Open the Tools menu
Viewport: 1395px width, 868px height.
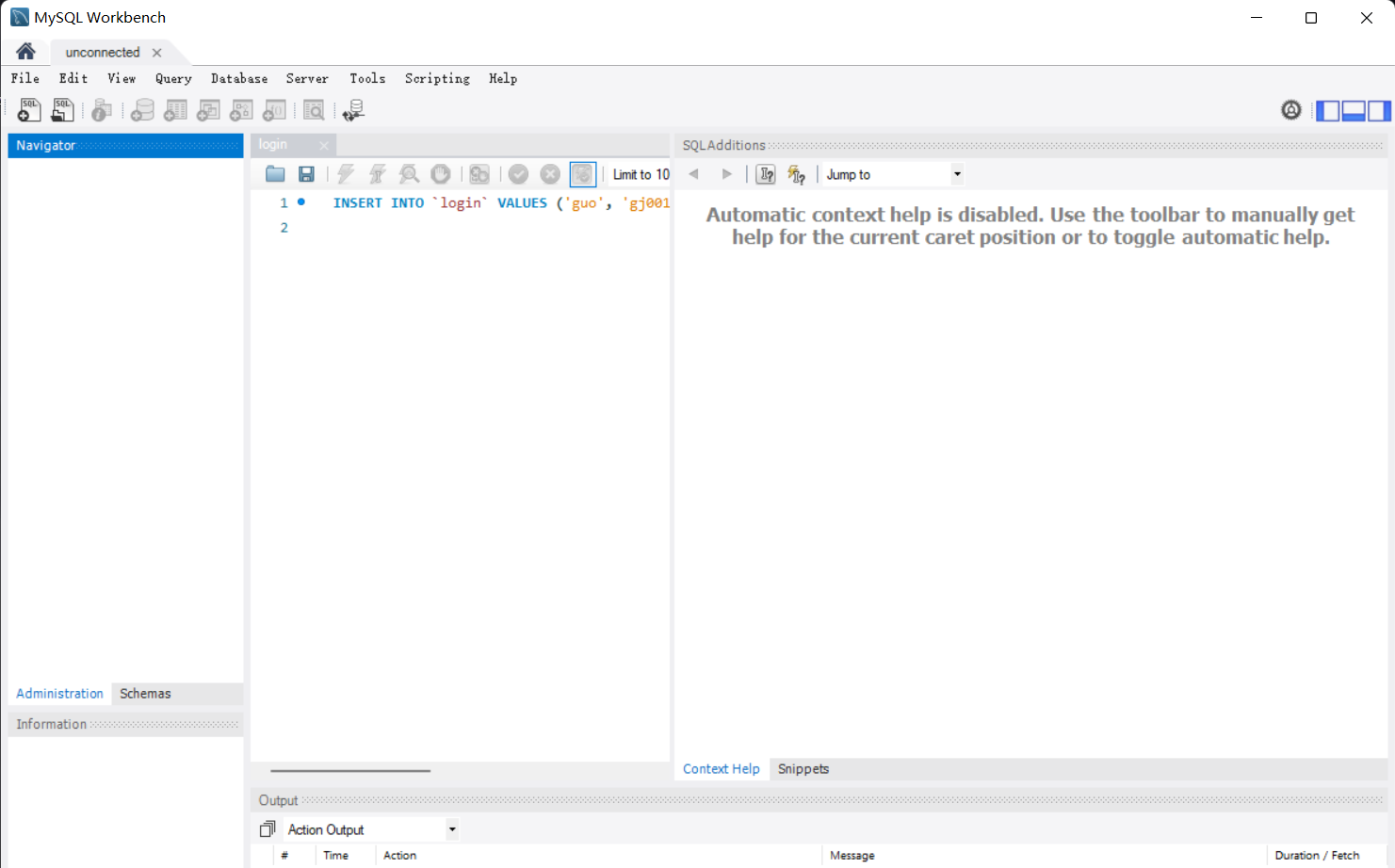(367, 78)
